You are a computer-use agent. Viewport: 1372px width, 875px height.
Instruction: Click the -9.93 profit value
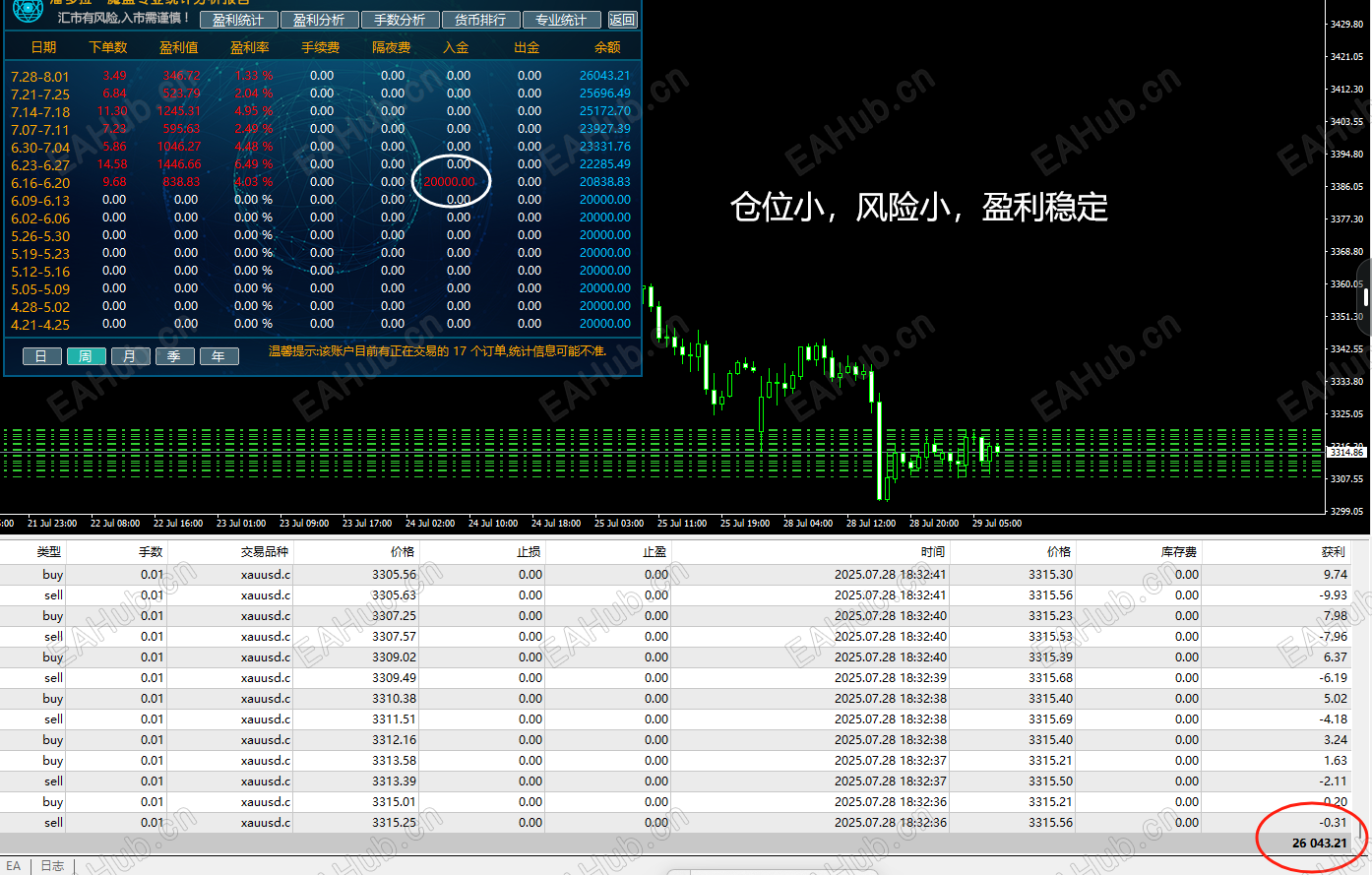[1334, 595]
